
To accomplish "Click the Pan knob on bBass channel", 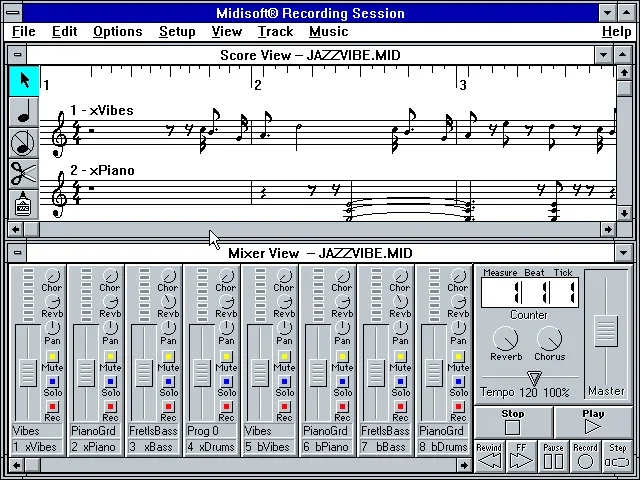I will coord(400,327).
